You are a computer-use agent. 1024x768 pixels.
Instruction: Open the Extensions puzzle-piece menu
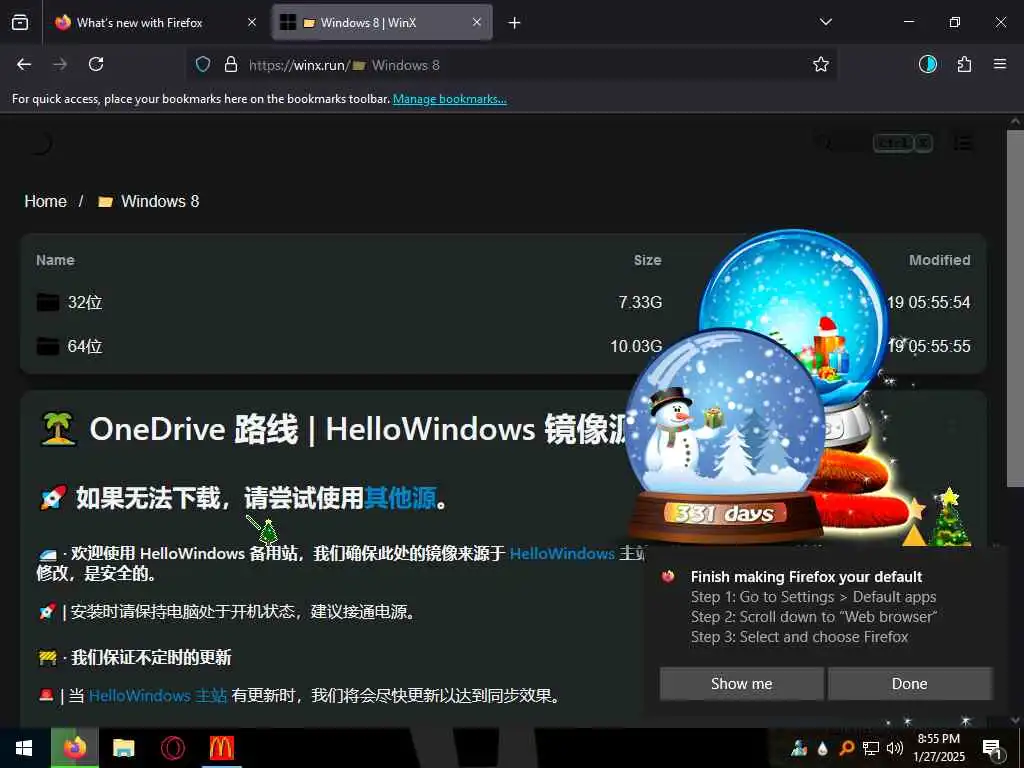pyautogui.click(x=964, y=64)
